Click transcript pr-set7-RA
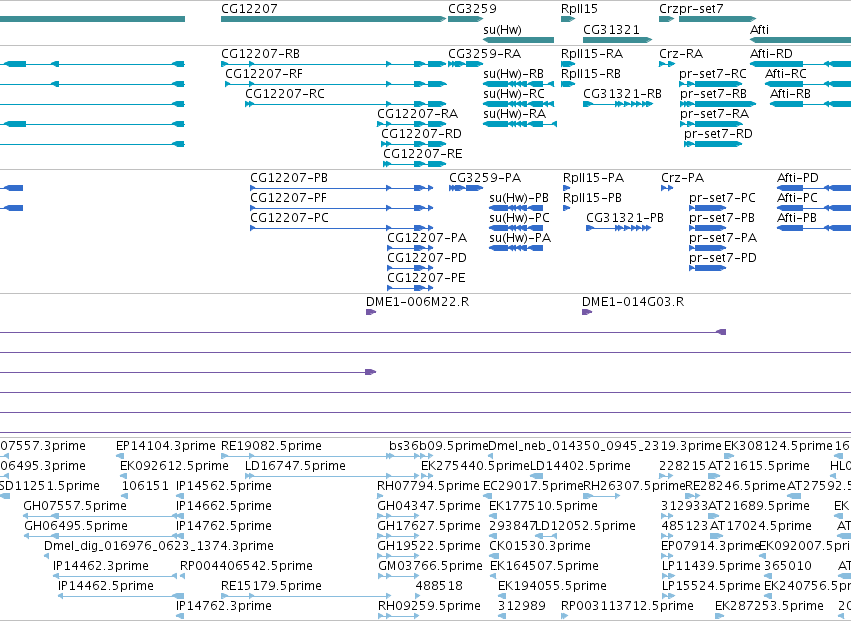This screenshot has height=621, width=851. [711, 124]
